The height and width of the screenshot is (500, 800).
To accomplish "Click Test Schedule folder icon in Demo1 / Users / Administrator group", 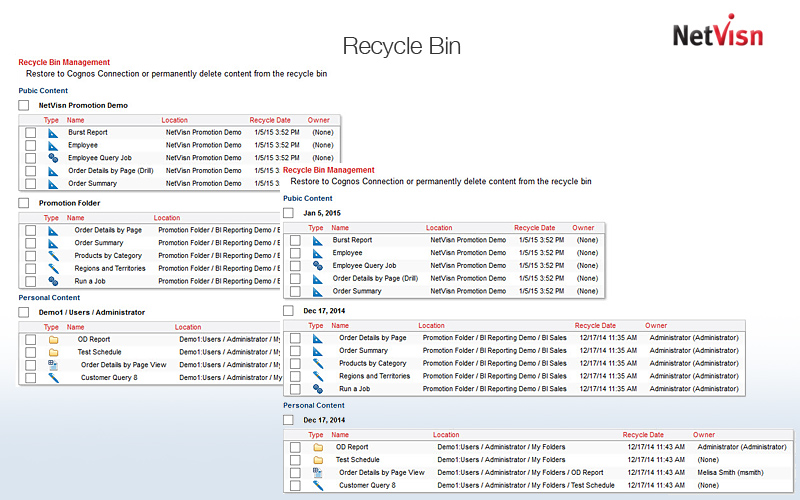I will [53, 353].
